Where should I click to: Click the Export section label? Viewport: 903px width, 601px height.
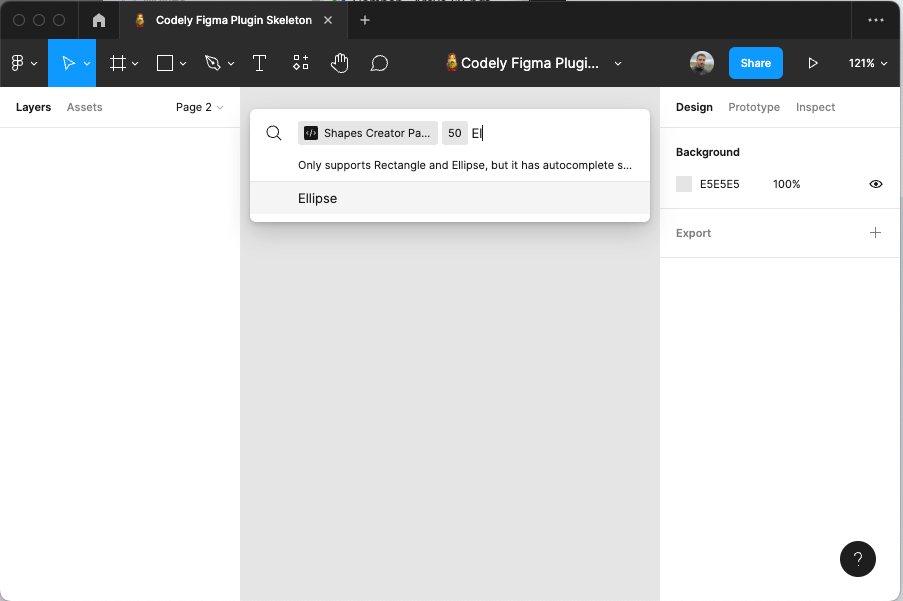[693, 233]
